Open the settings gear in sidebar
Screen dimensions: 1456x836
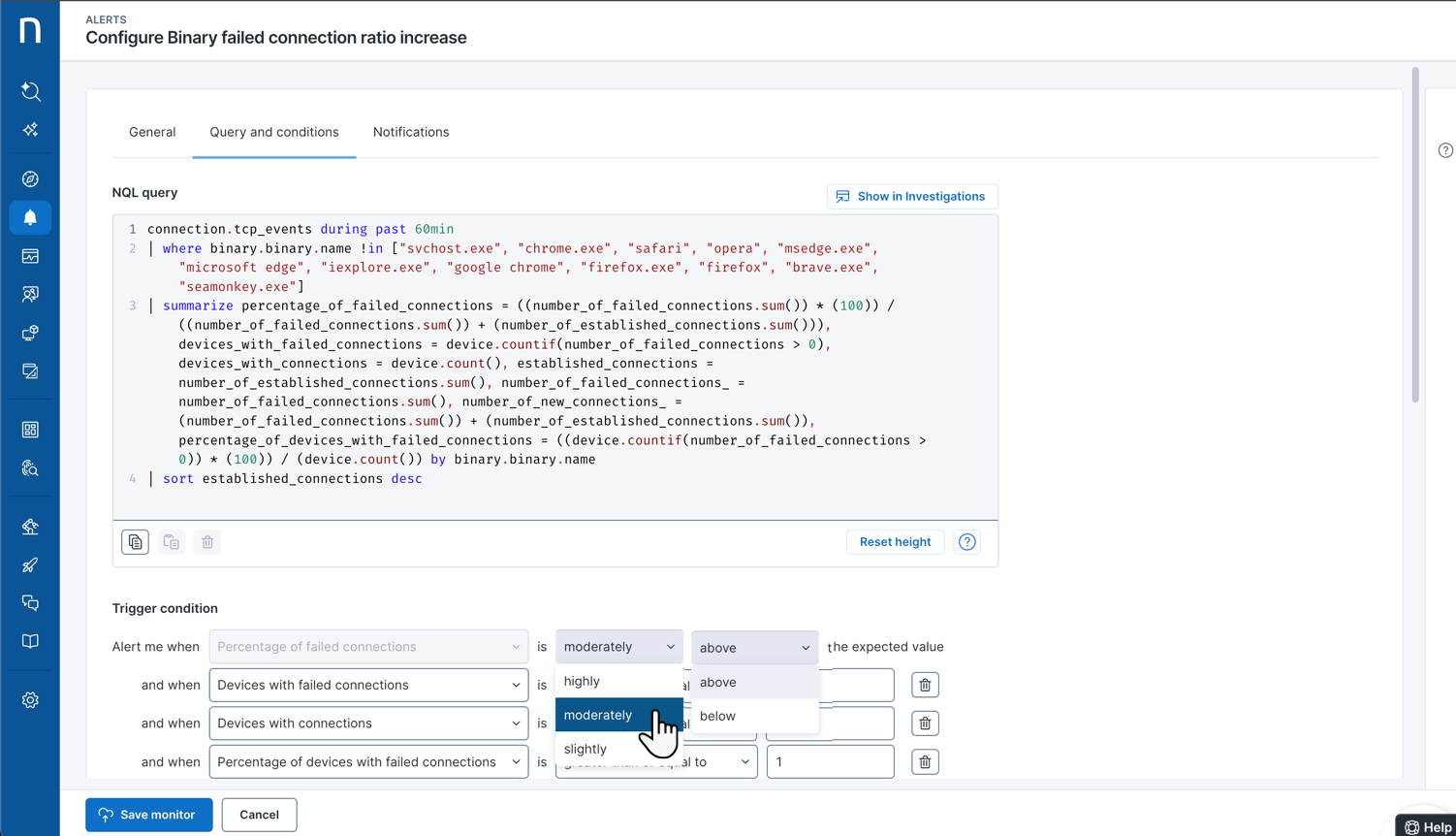pos(30,700)
